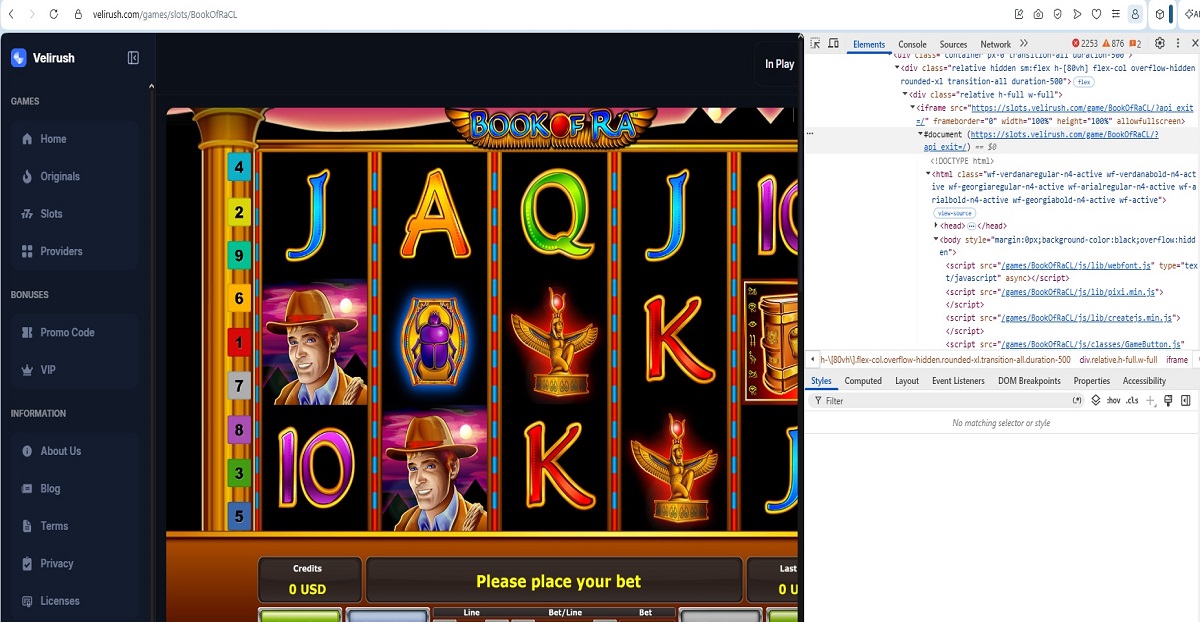The height and width of the screenshot is (622, 1200).
Task: Show more DevTools tabs chevron
Action: click(x=1024, y=44)
